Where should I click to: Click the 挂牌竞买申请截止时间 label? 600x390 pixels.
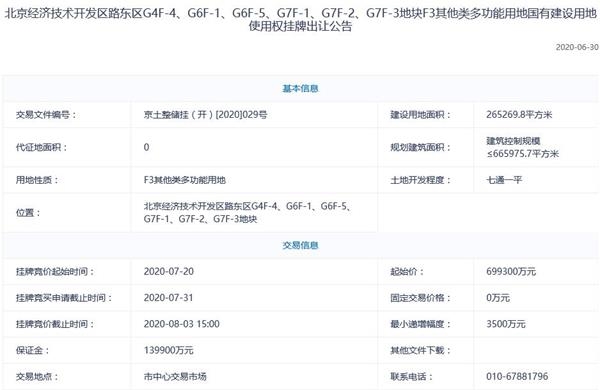[x=64, y=298]
